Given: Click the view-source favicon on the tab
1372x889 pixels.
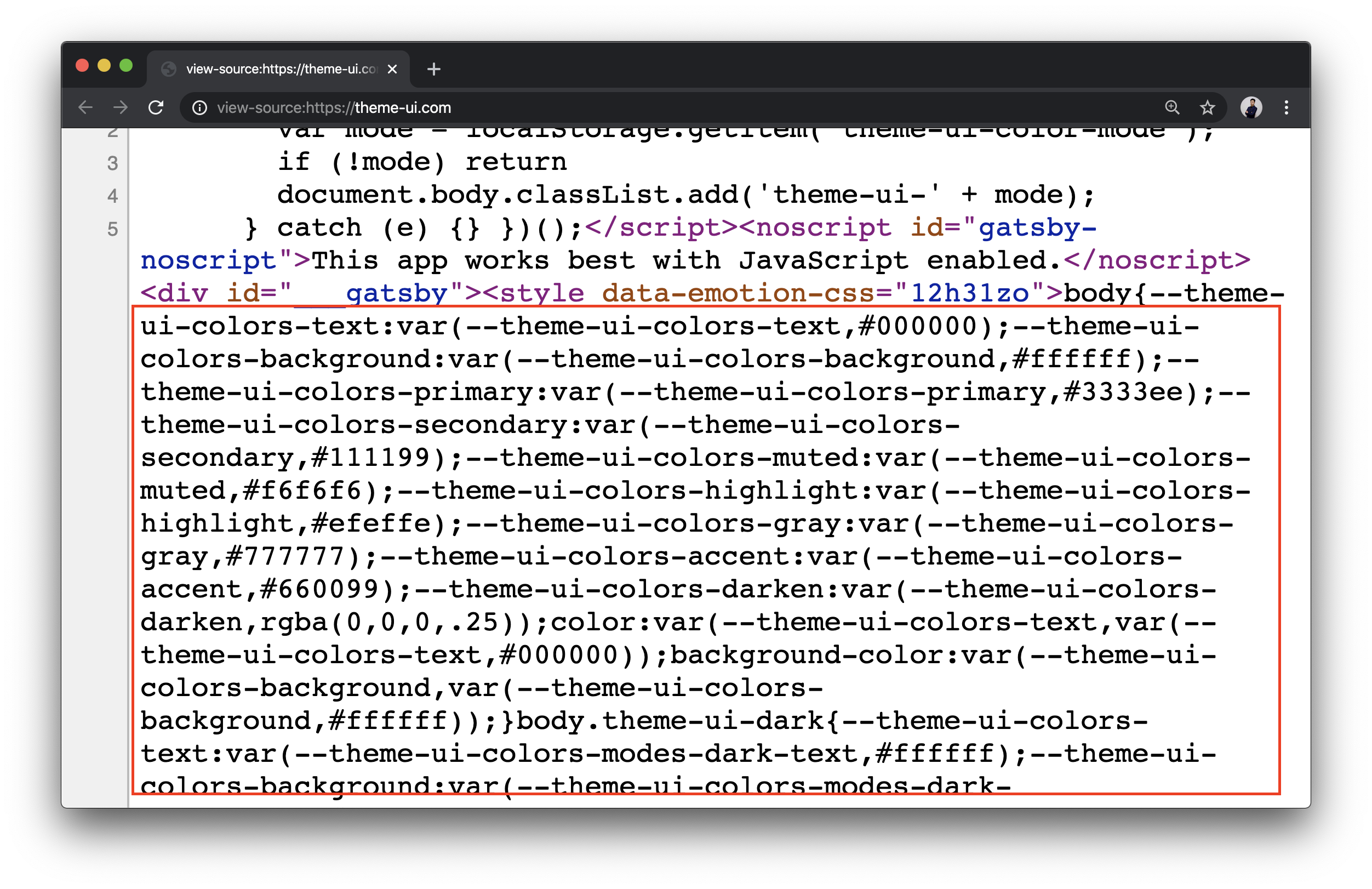Looking at the screenshot, I should coord(168,69).
